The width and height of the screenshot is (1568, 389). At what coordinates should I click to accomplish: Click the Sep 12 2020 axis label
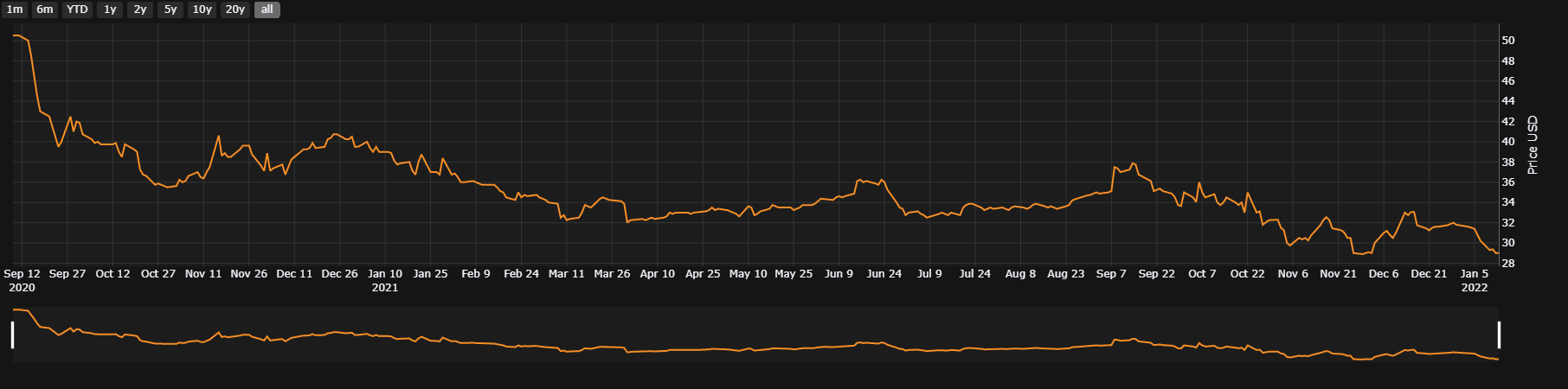(22, 280)
